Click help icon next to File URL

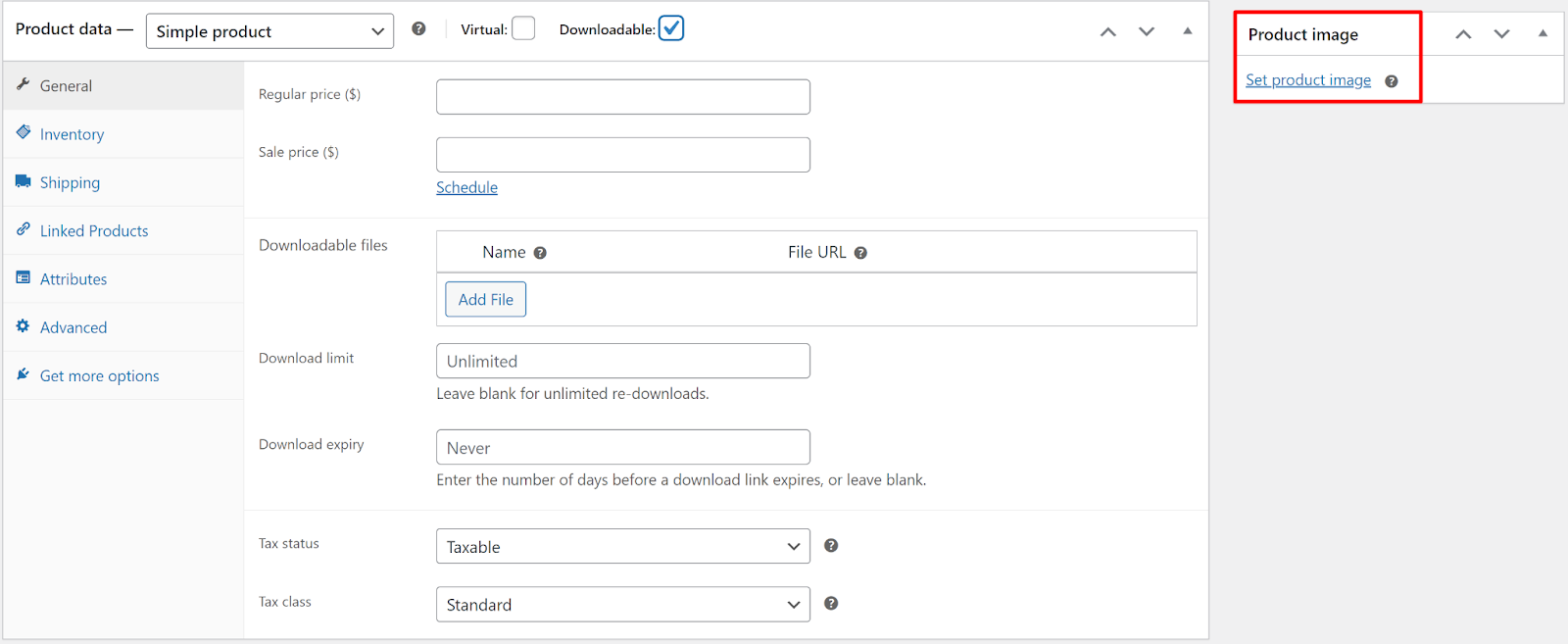pyautogui.click(x=860, y=253)
